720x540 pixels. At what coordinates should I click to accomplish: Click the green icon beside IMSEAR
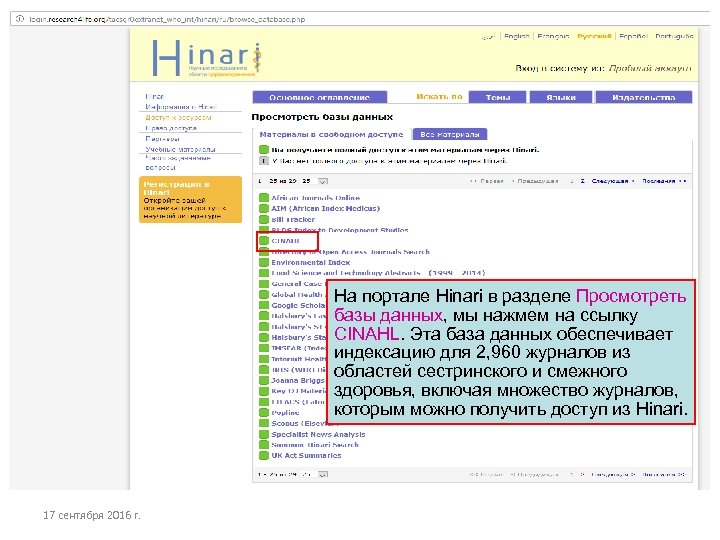tap(264, 348)
